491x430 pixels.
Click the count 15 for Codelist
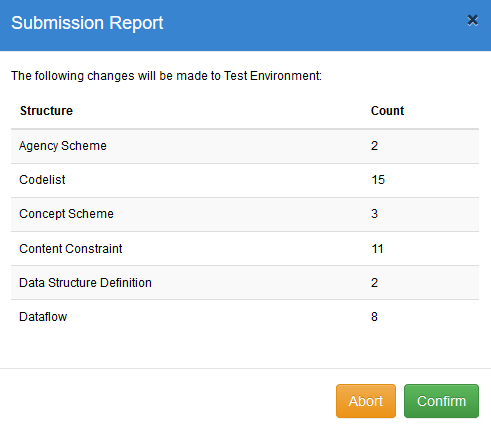378,180
